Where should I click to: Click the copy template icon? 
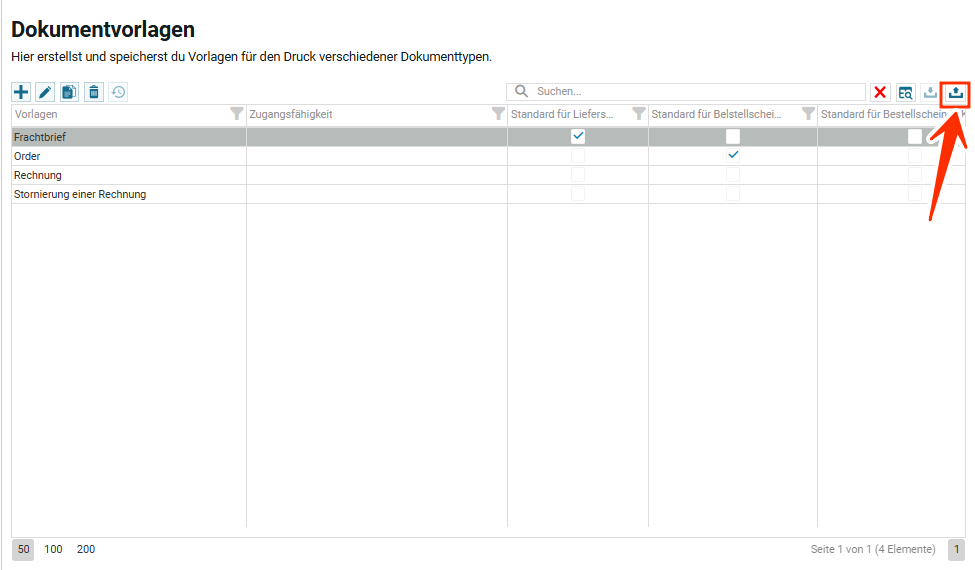pyautogui.click(x=69, y=92)
